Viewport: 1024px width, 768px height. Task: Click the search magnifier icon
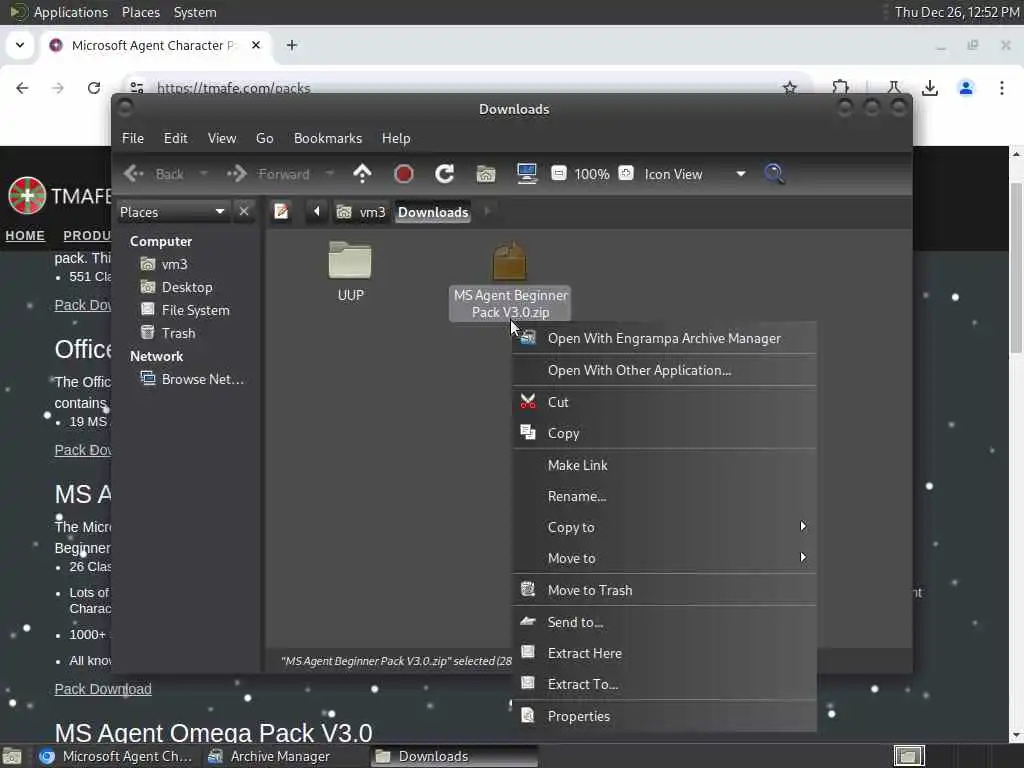[775, 174]
